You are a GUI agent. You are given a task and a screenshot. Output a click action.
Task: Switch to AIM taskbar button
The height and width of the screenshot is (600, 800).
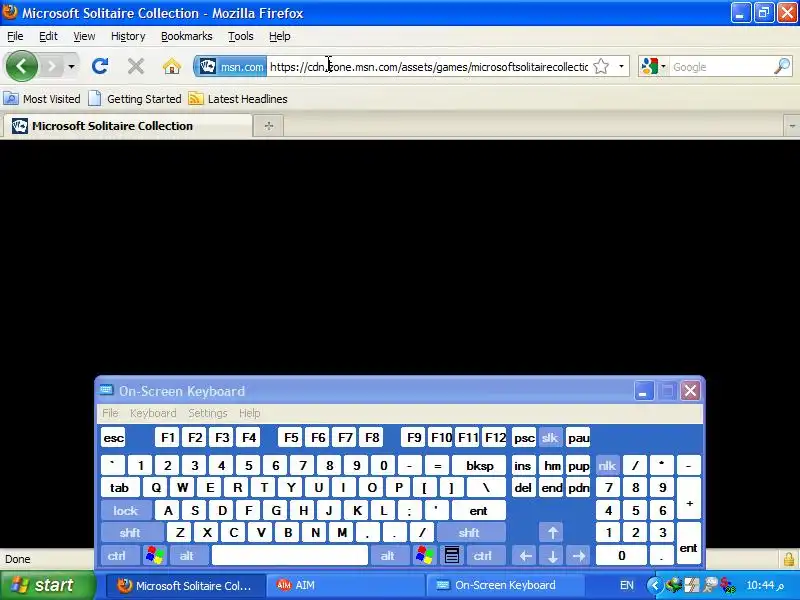345,585
